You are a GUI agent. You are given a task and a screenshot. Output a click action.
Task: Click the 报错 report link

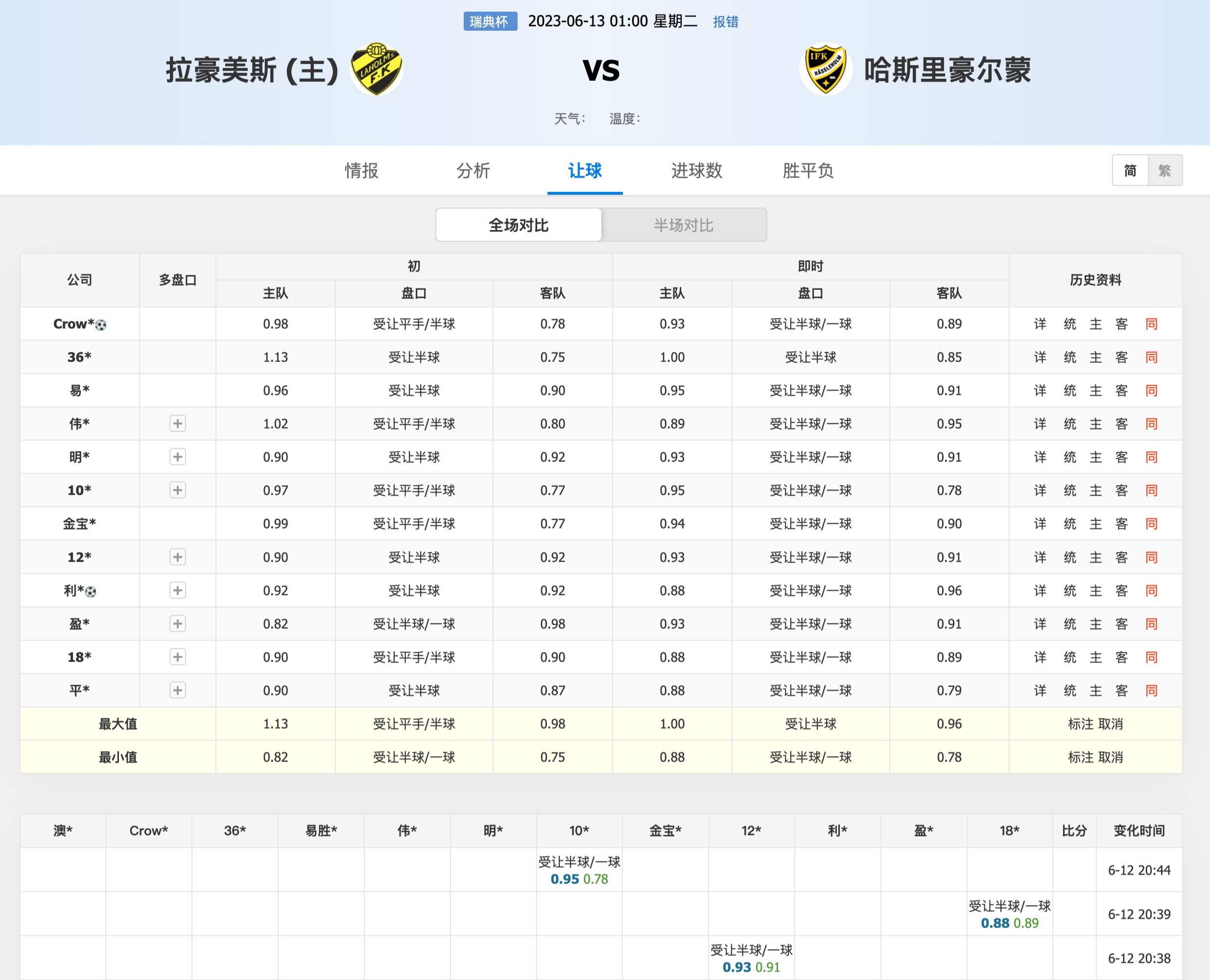725,22
